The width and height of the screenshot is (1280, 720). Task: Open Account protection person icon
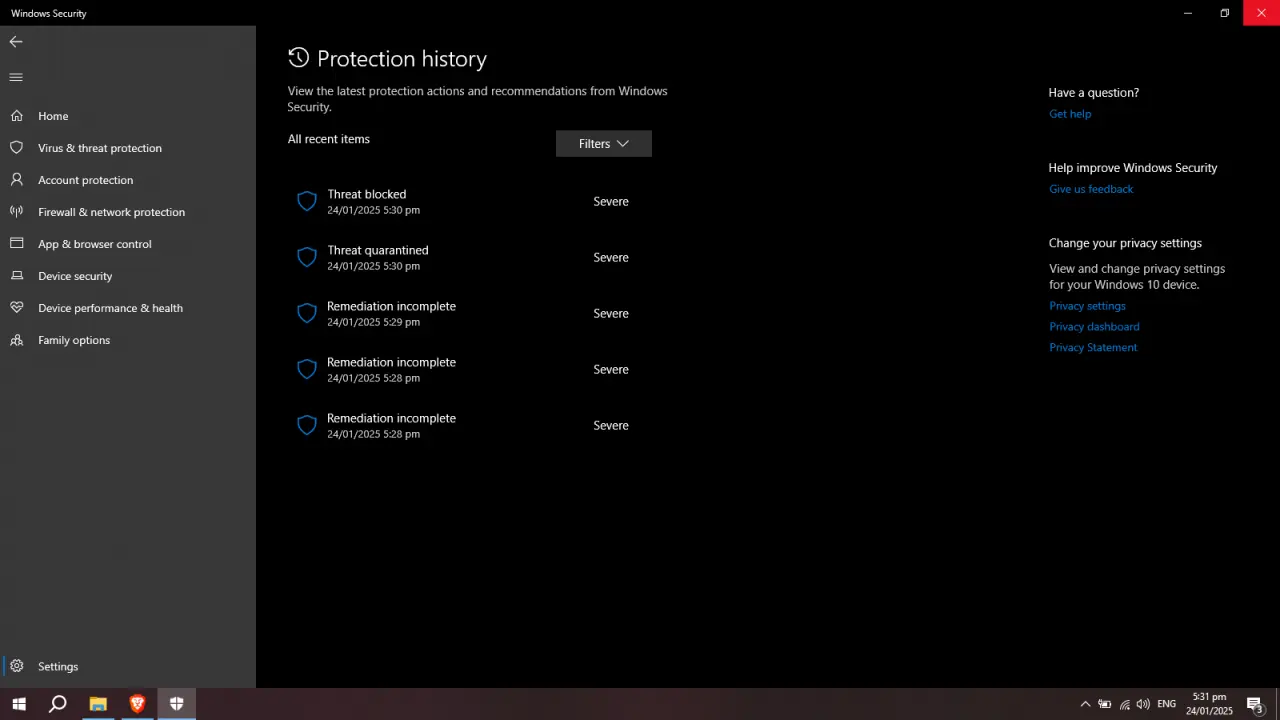pyautogui.click(x=16, y=180)
